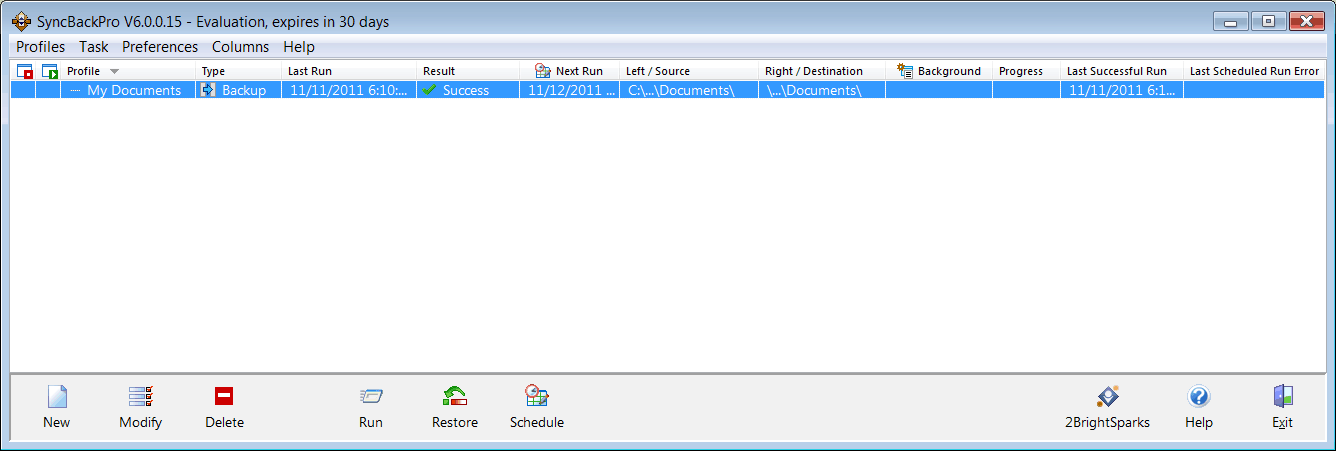The image size is (1336, 451).
Task: Click the Last Successful Run column header
Action: coord(1122,71)
